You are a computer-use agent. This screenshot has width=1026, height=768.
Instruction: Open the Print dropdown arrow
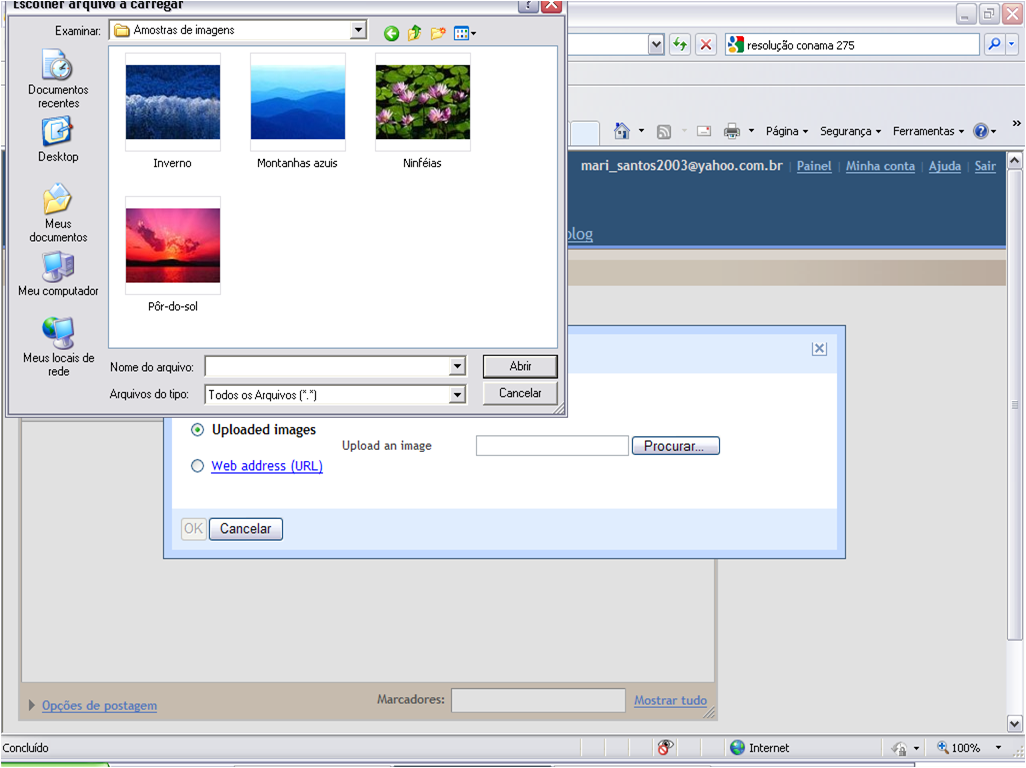(751, 131)
